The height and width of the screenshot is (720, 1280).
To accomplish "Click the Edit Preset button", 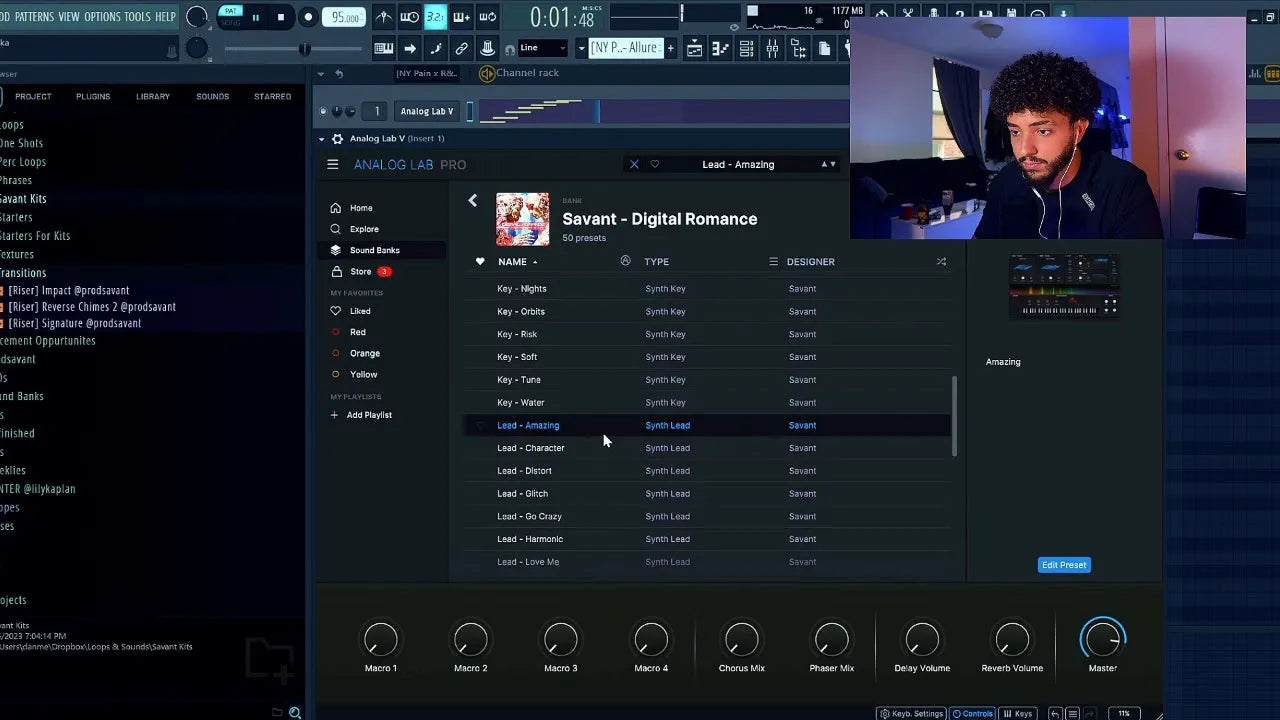I will [x=1064, y=564].
